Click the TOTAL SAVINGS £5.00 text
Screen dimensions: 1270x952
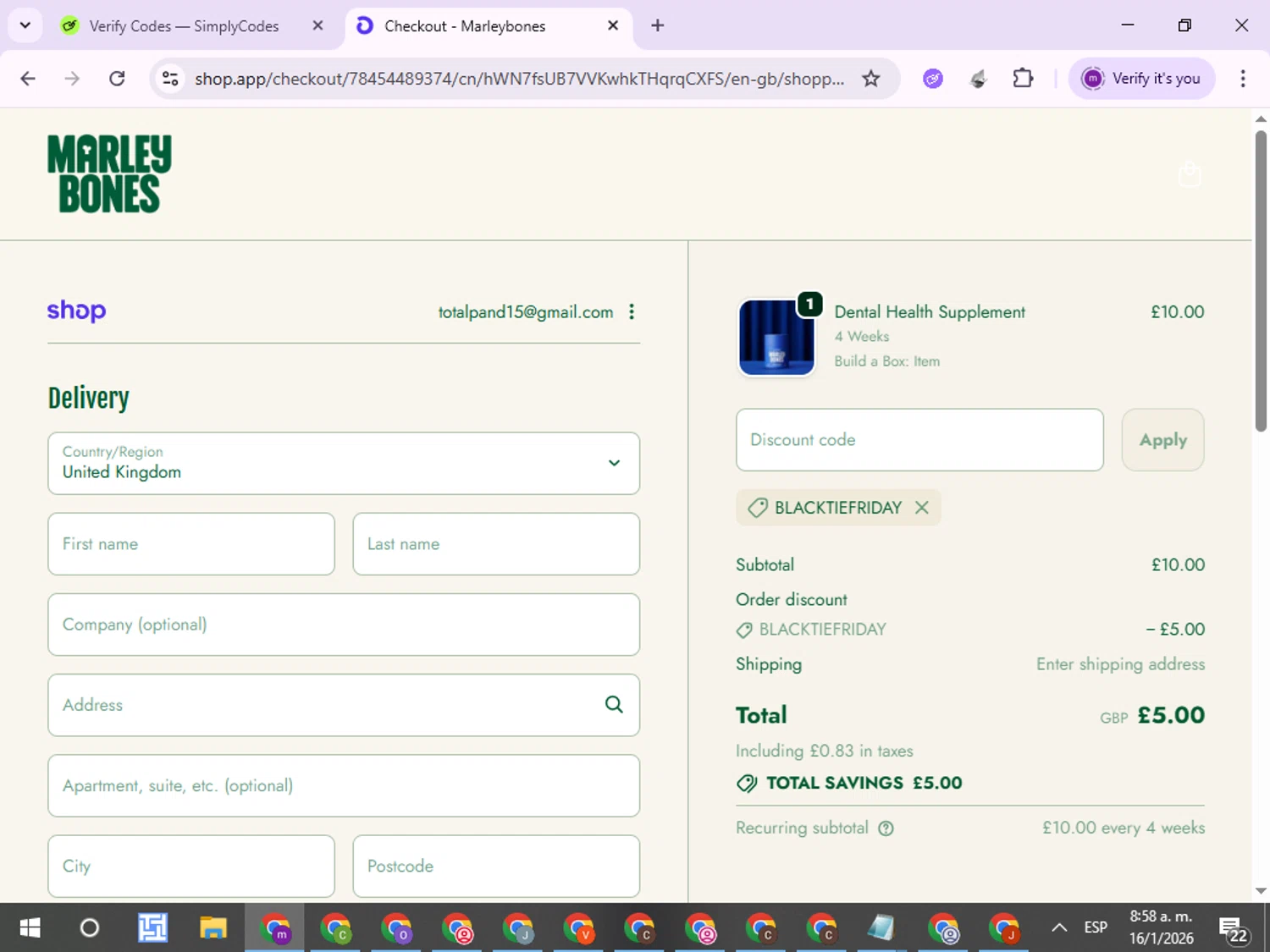[864, 783]
